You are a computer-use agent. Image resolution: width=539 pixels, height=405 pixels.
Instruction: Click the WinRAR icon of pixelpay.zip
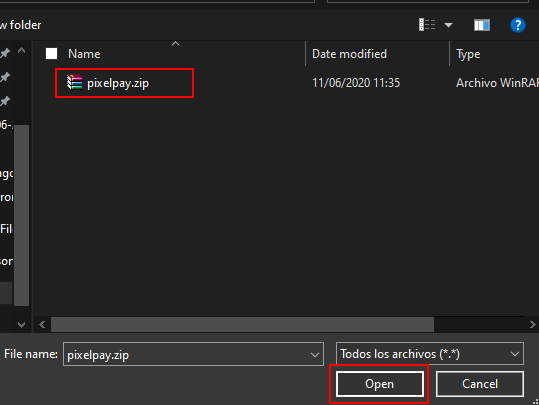(x=75, y=83)
